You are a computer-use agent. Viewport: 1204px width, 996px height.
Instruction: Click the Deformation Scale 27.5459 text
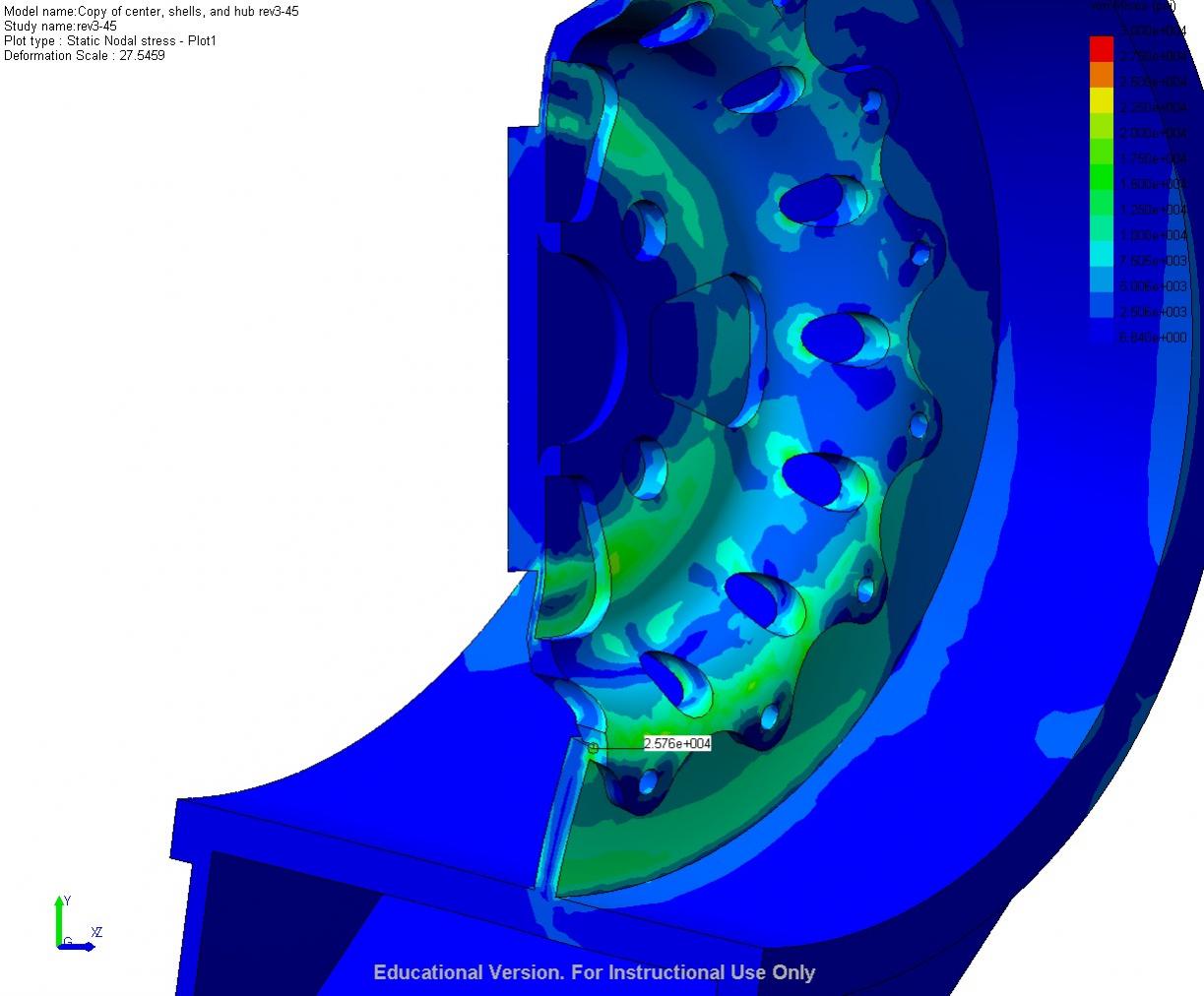coord(85,56)
